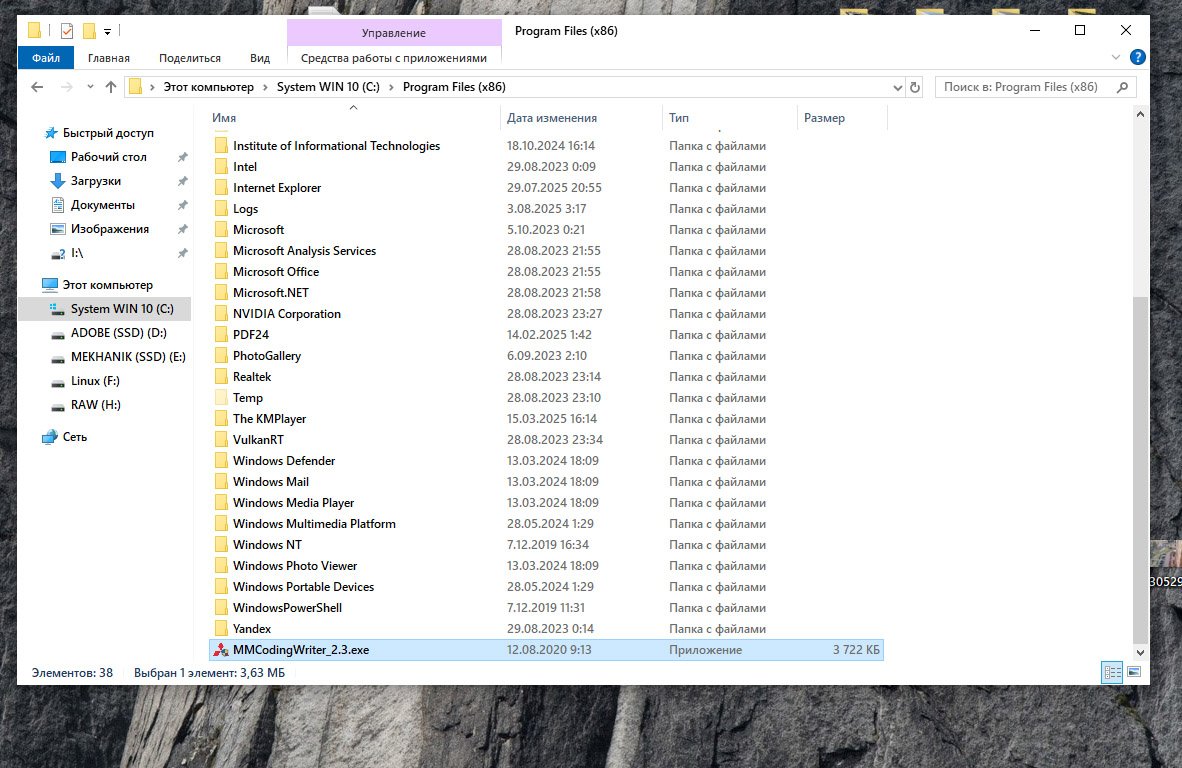Select the WindowsPowerShell folder name

tap(287, 608)
